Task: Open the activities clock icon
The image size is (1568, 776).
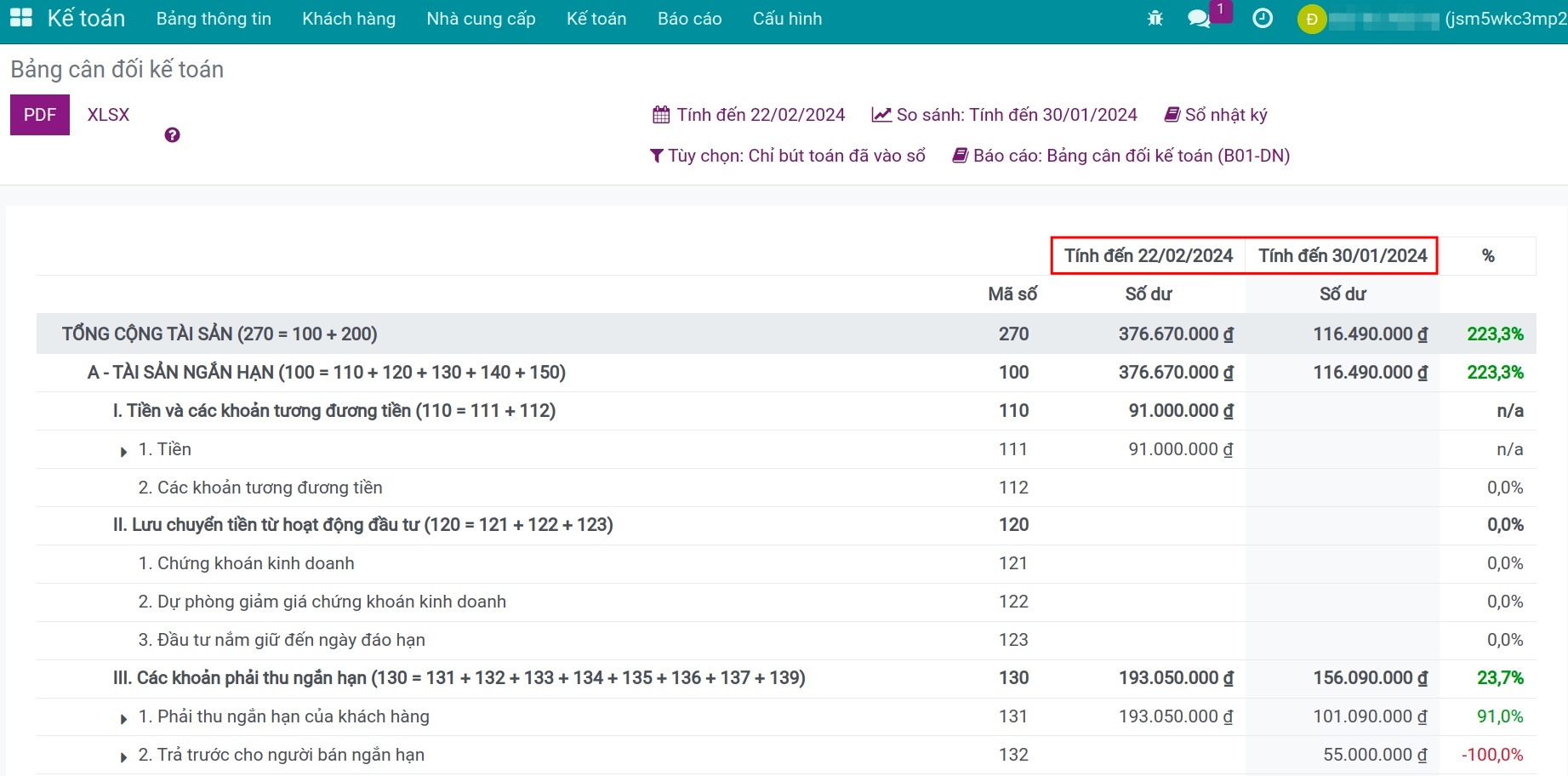Action: [x=1263, y=18]
